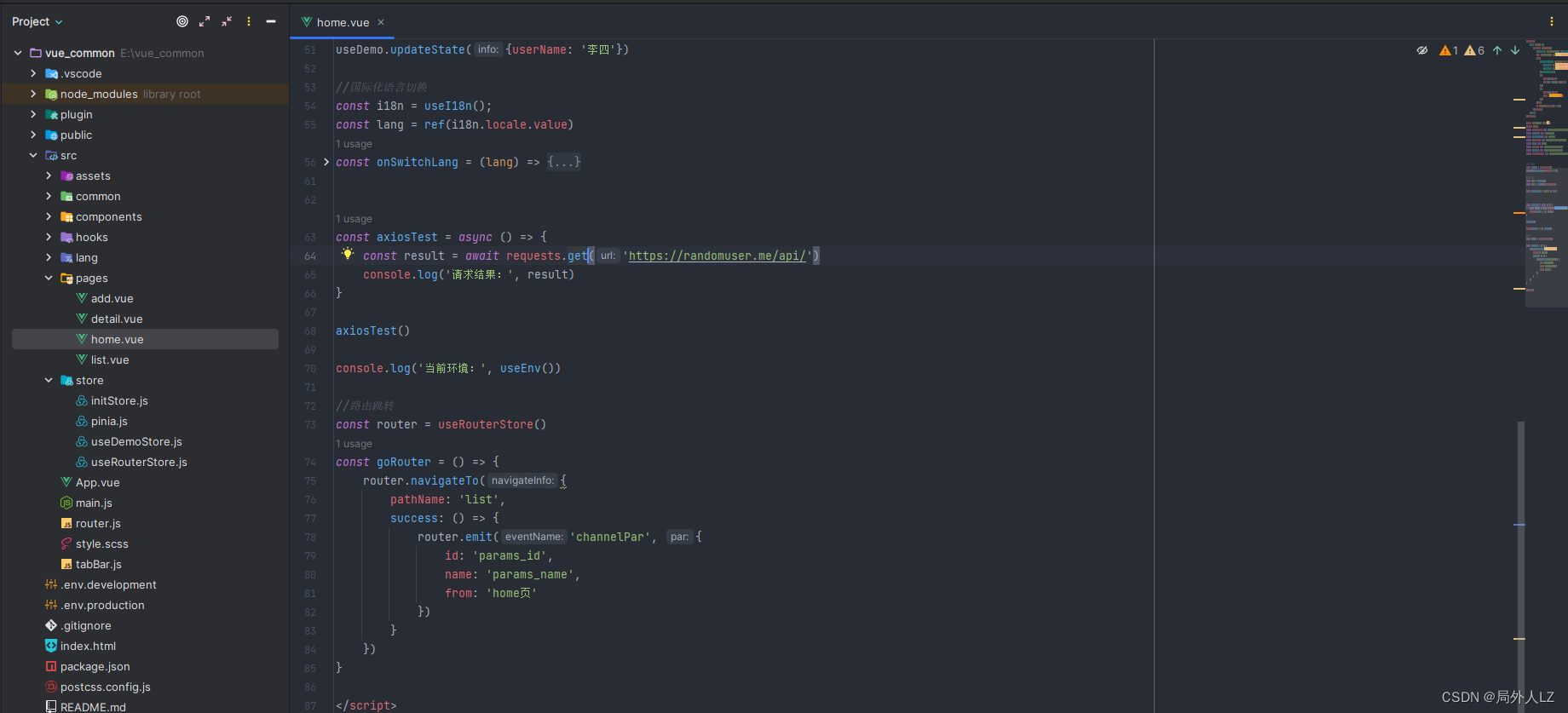Open index.html file
Image resolution: width=1568 pixels, height=713 pixels.
point(88,646)
